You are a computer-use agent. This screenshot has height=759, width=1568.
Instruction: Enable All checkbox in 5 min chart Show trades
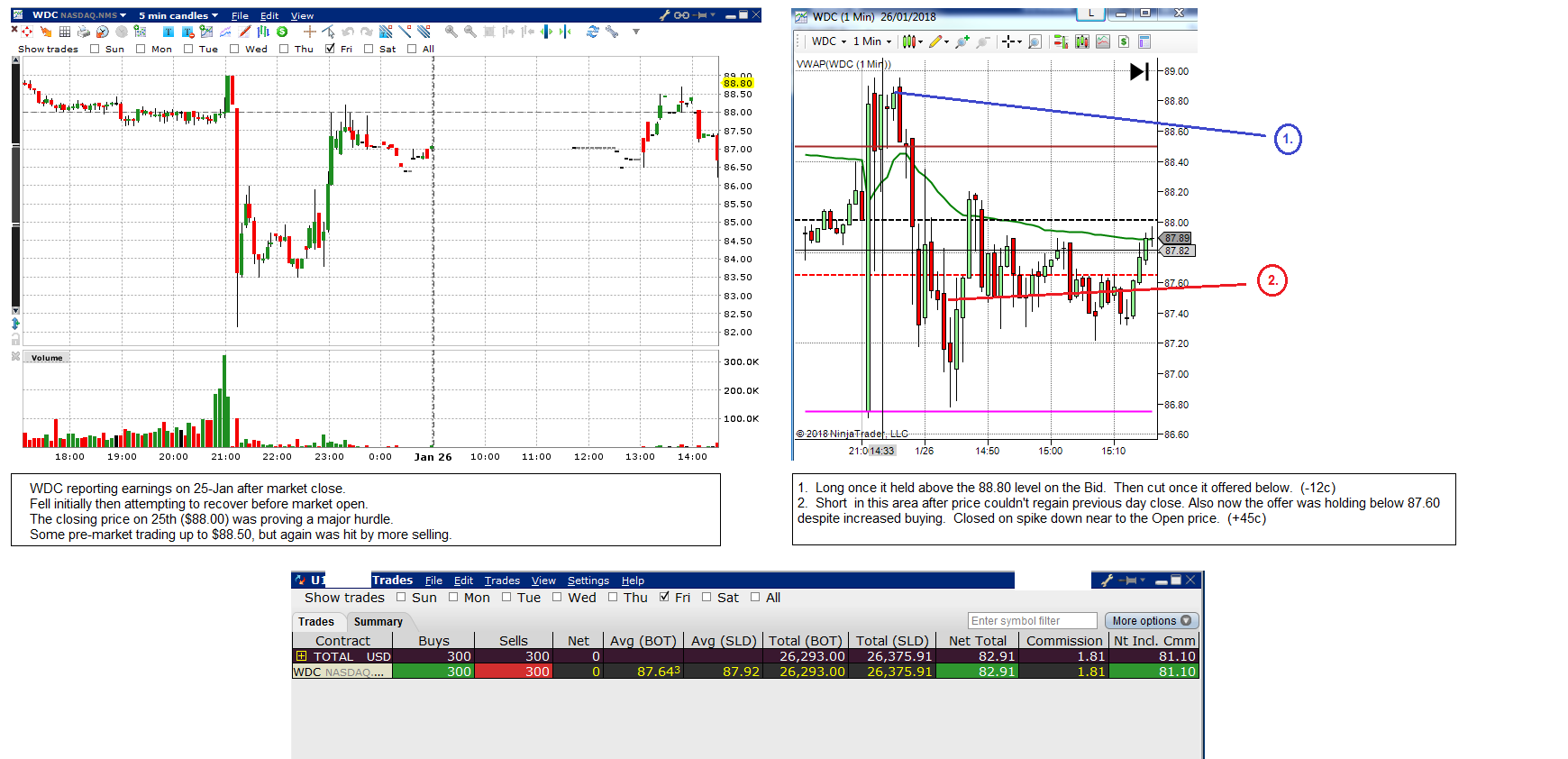coord(412,49)
